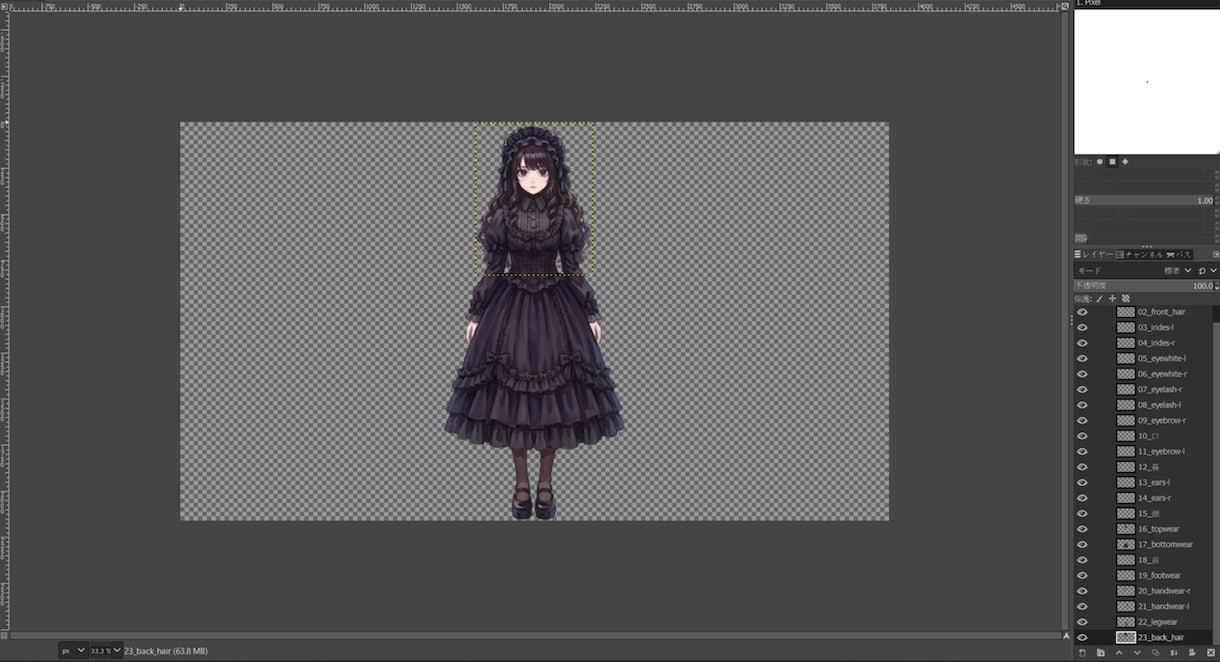Duplicate the selected layer
The height and width of the screenshot is (662, 1220).
point(1155,653)
